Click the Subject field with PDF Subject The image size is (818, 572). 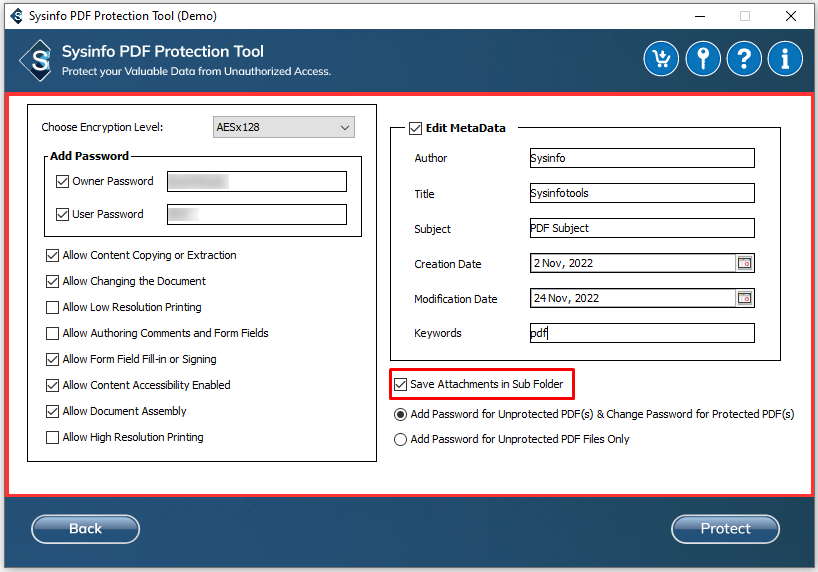pyautogui.click(x=642, y=228)
